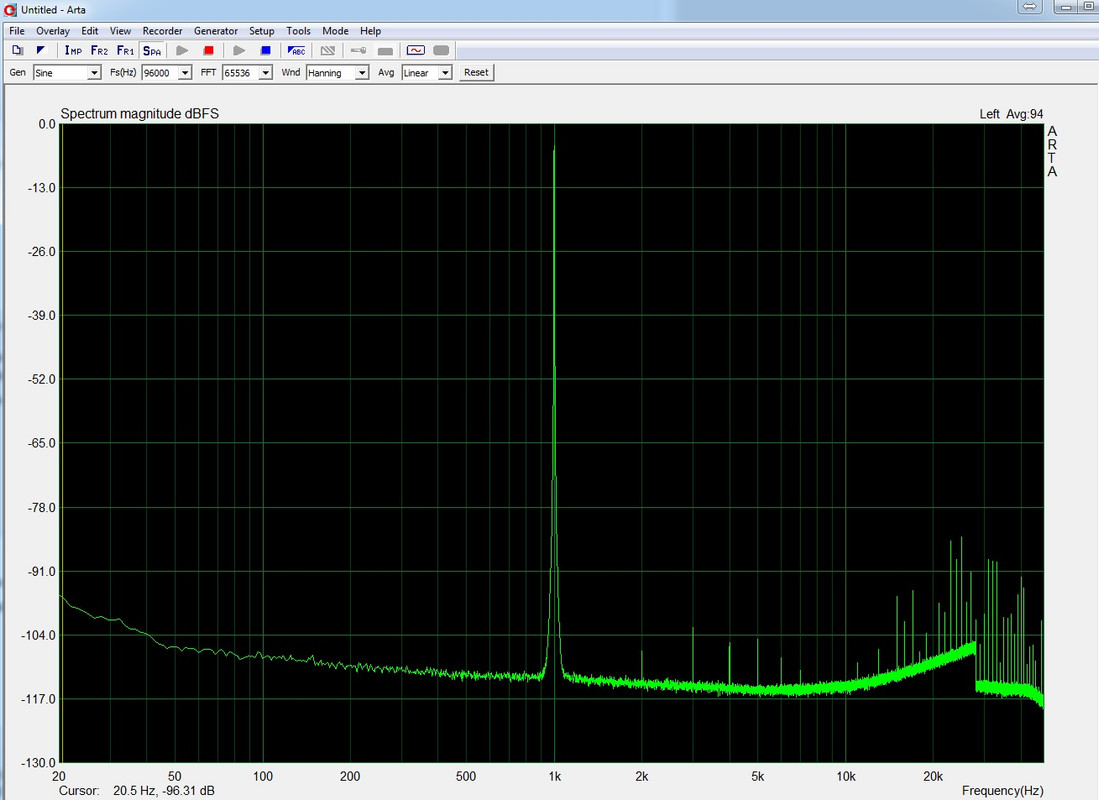Open the Help menu
The image size is (1099, 800).
pyautogui.click(x=370, y=31)
